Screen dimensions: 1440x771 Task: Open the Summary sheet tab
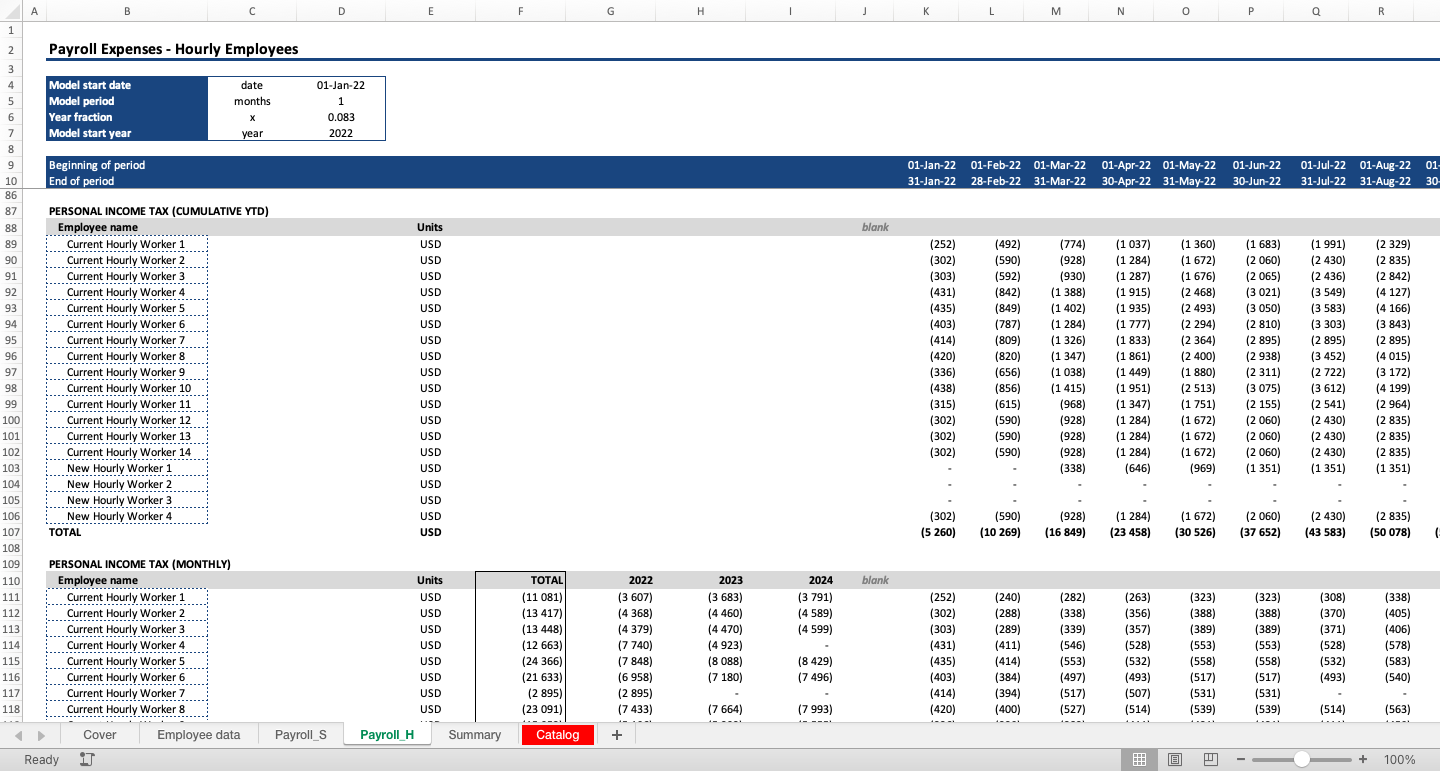pyautogui.click(x=474, y=735)
